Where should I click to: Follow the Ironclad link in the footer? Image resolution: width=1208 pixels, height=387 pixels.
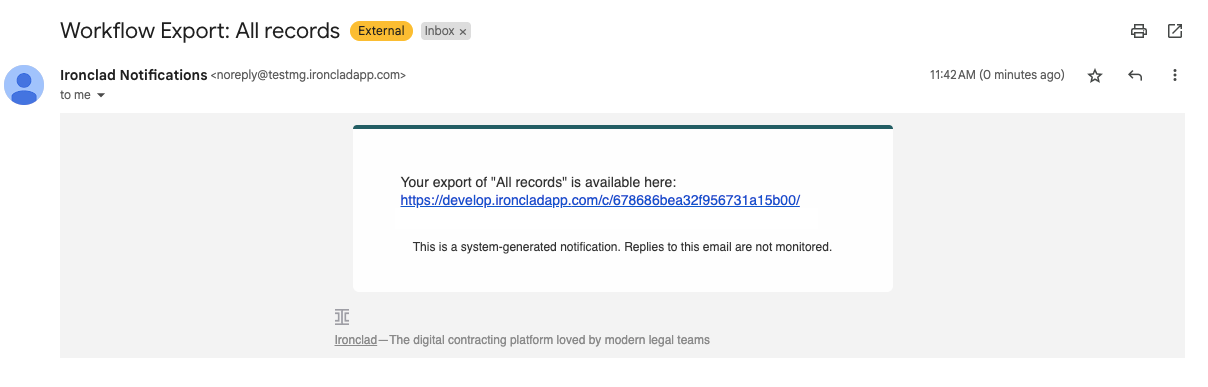[356, 340]
